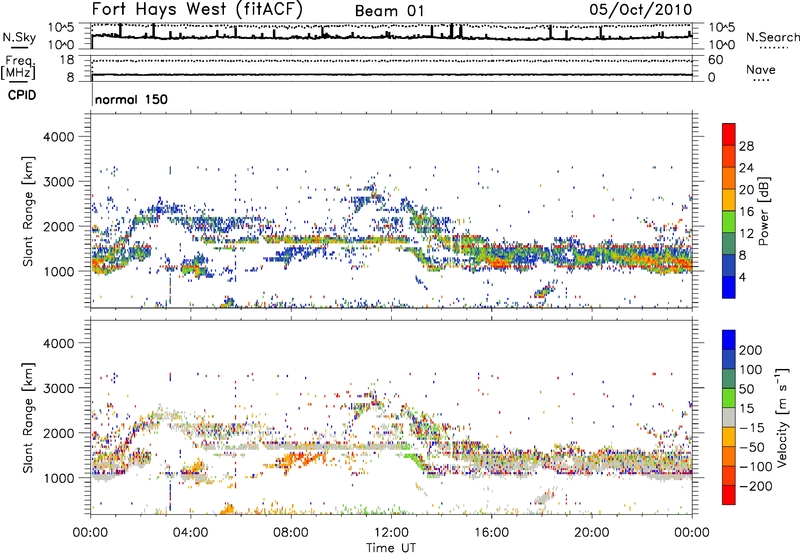Click the '4000' tick in the power panel
This screenshot has height=554, width=800.
[x=58, y=137]
